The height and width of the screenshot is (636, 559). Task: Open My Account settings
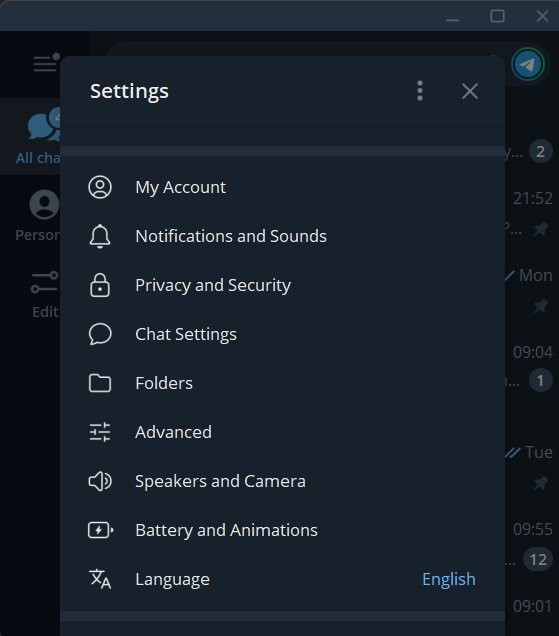(x=282, y=187)
